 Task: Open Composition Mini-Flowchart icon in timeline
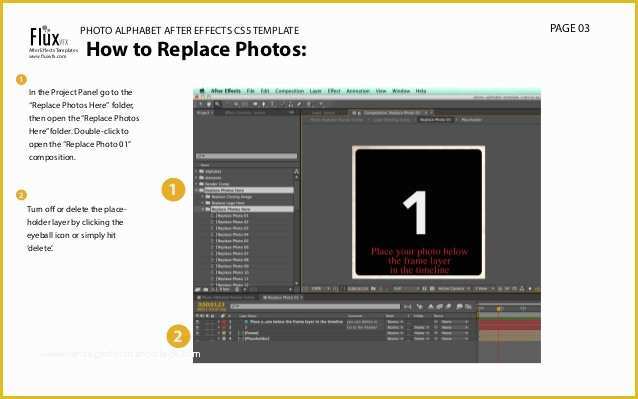pyautogui.click(x=408, y=307)
